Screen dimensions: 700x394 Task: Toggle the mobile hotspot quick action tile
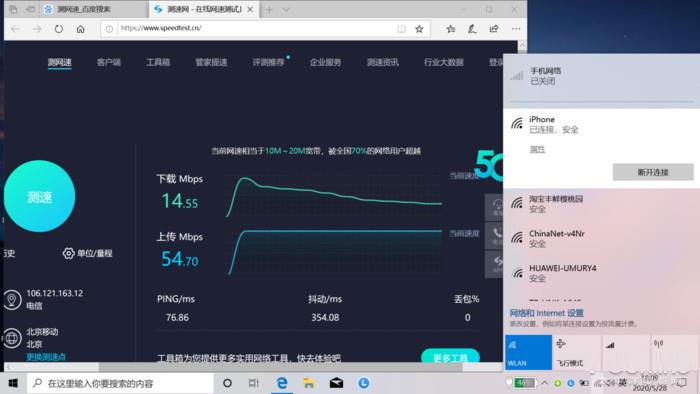click(x=674, y=352)
